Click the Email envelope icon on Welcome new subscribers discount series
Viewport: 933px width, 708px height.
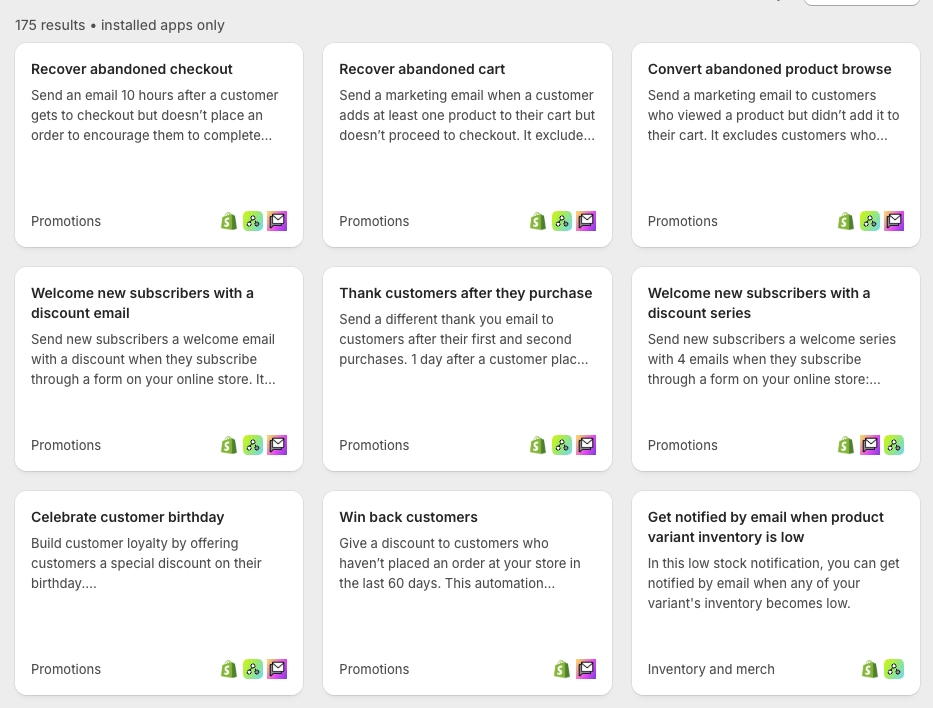click(x=870, y=445)
